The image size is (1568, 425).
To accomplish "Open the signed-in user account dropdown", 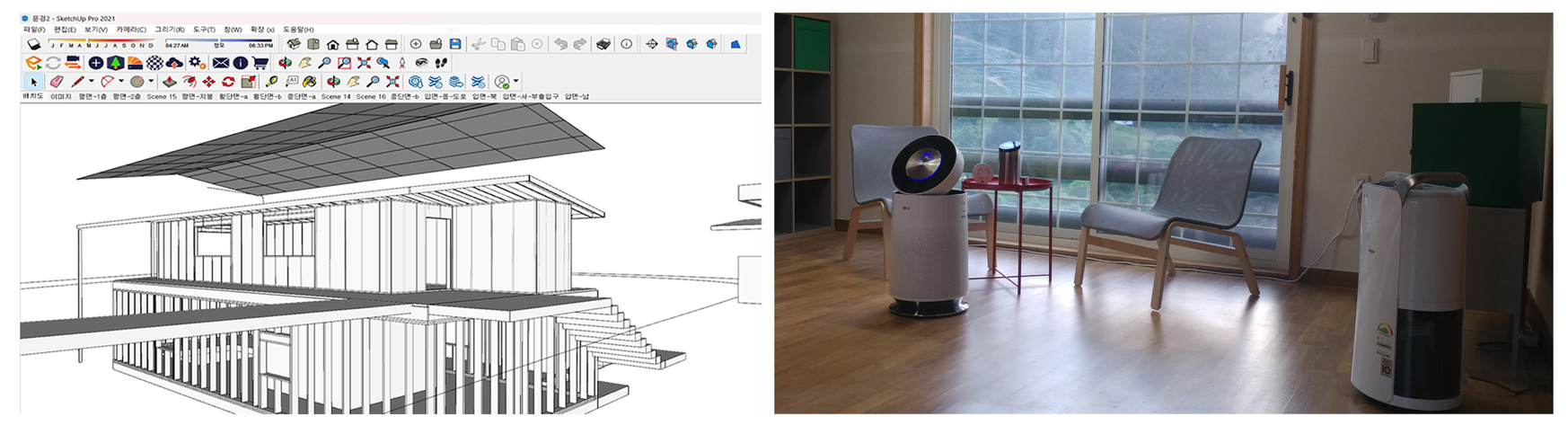I will 515,82.
